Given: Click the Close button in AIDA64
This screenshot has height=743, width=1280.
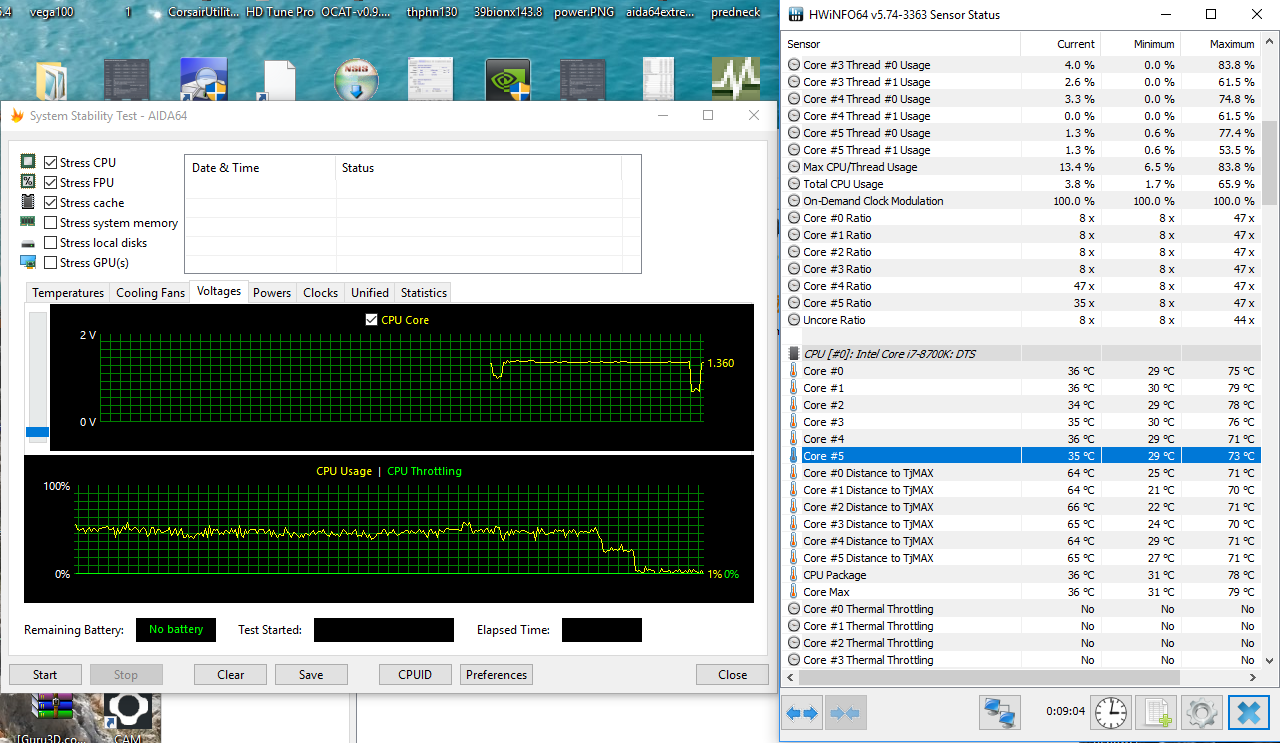Looking at the screenshot, I should pyautogui.click(x=733, y=674).
